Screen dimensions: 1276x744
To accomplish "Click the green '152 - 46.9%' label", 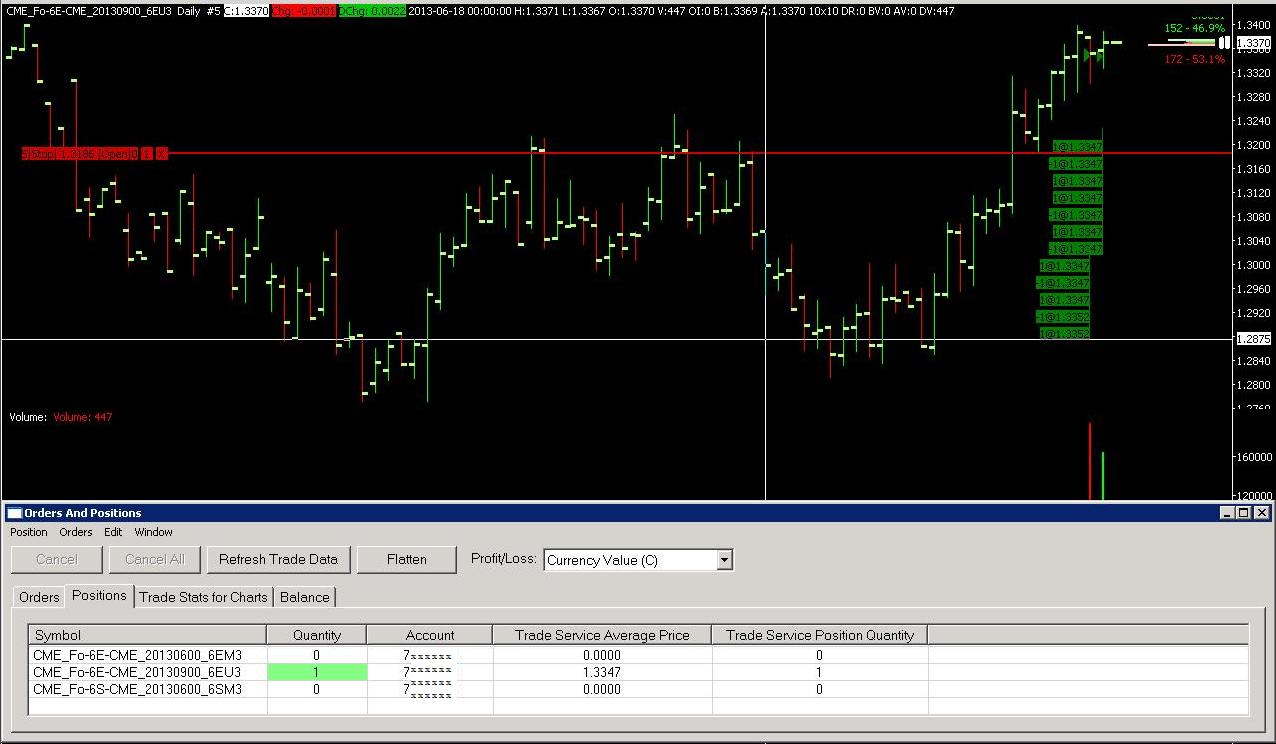I will 1194,28.
